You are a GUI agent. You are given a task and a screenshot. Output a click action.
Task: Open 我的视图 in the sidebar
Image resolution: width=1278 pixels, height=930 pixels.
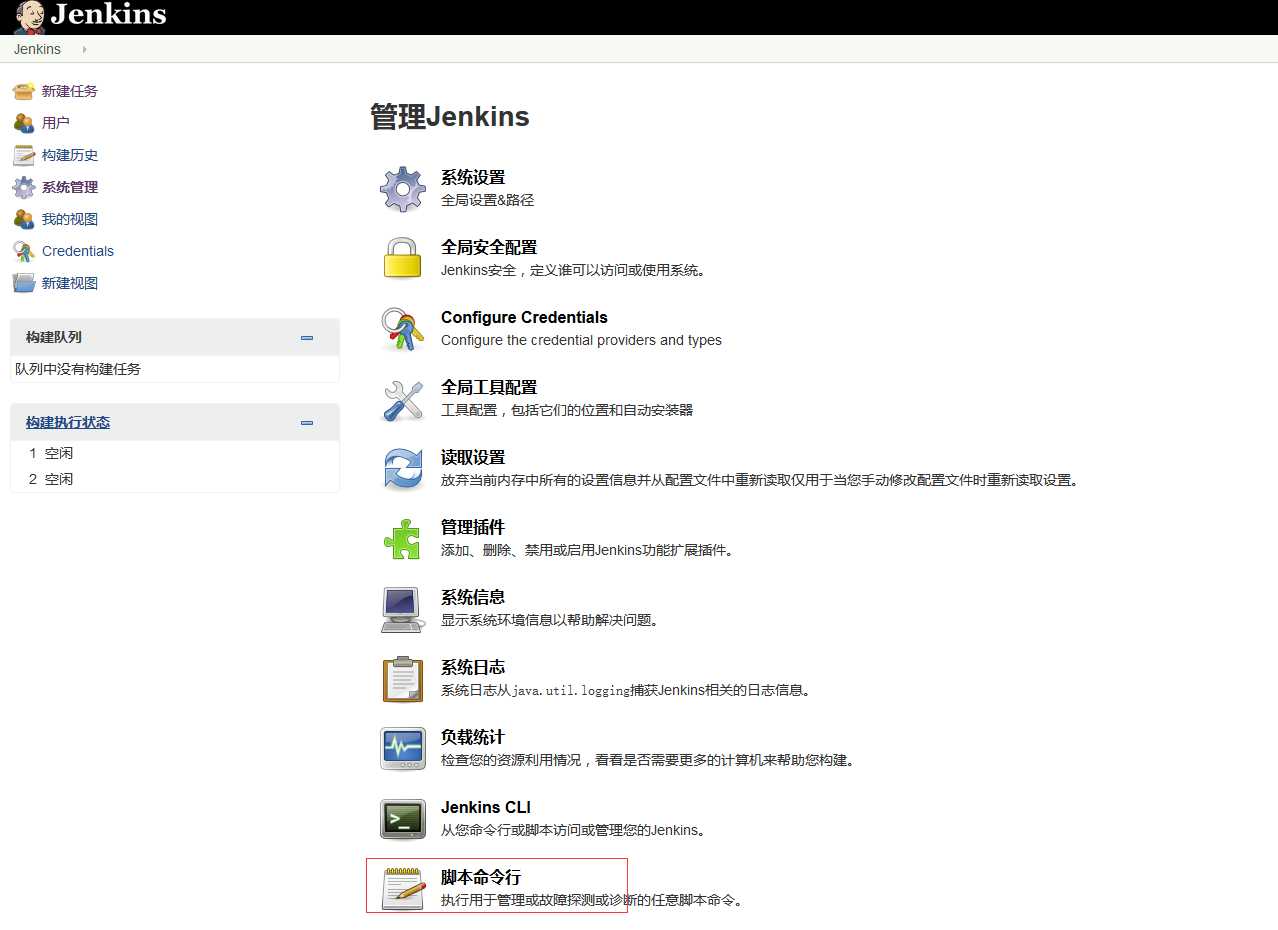pyautogui.click(x=70, y=219)
